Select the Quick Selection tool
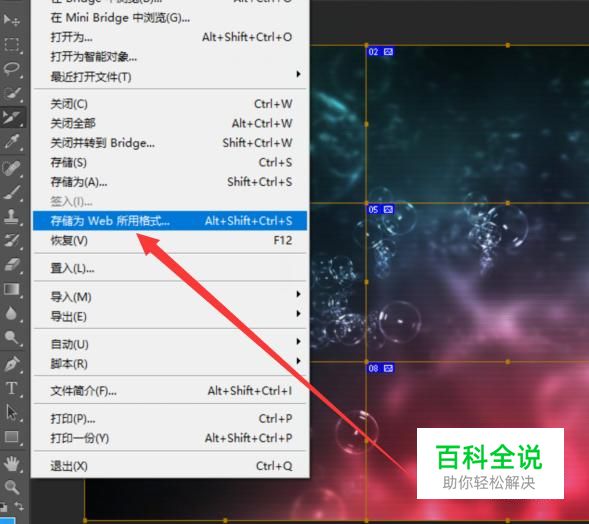 (x=12, y=93)
